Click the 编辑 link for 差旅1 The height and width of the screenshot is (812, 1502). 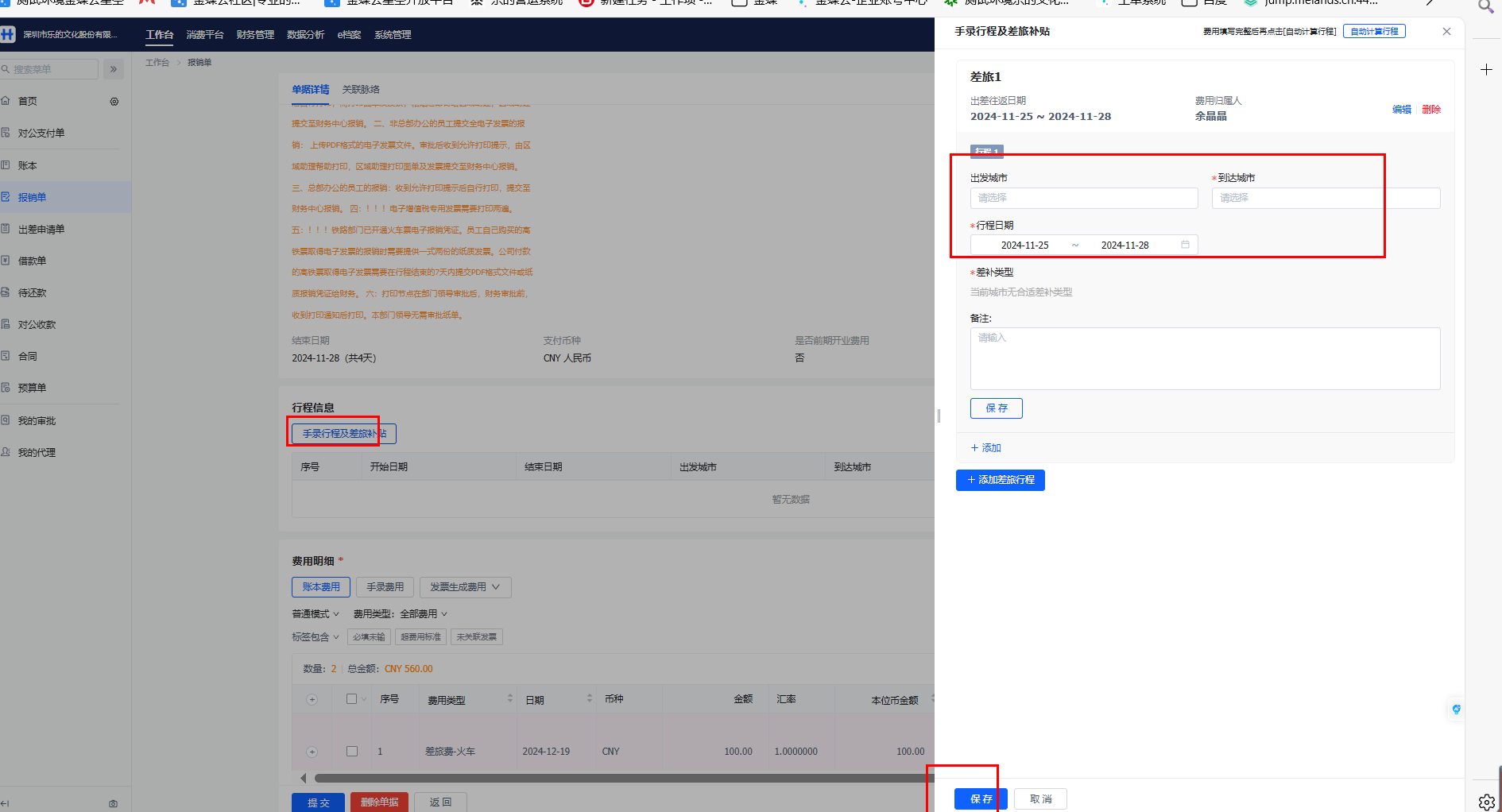point(1402,110)
